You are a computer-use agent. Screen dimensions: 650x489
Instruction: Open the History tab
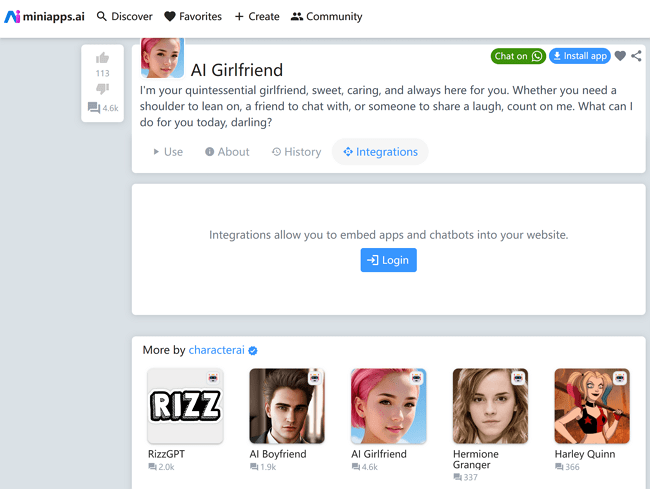pos(296,152)
